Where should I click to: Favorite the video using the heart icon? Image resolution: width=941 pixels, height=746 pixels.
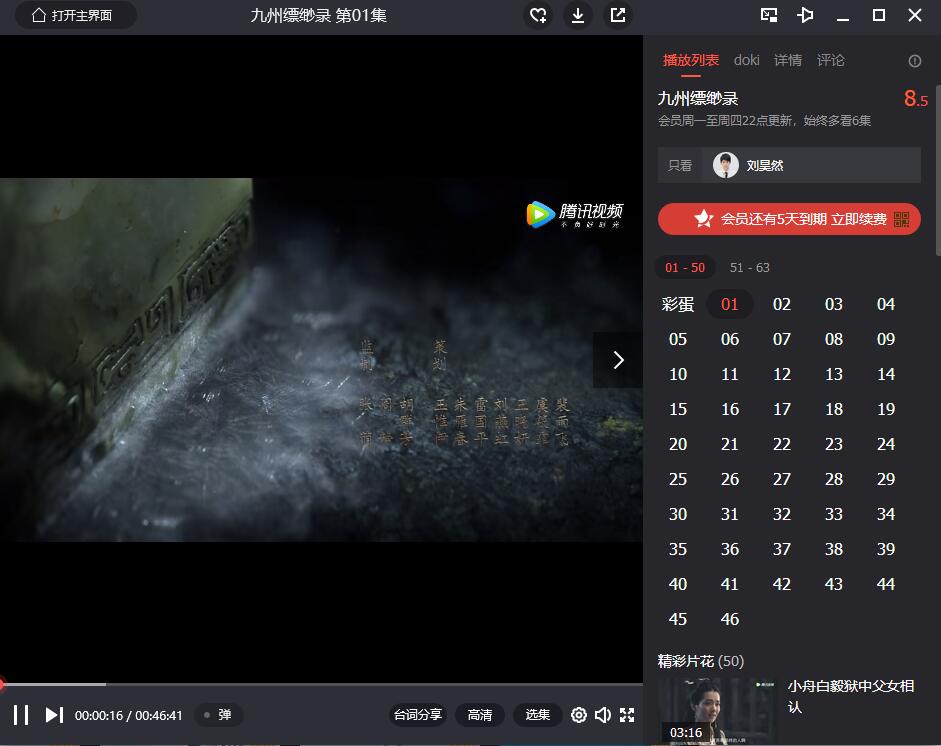(538, 15)
